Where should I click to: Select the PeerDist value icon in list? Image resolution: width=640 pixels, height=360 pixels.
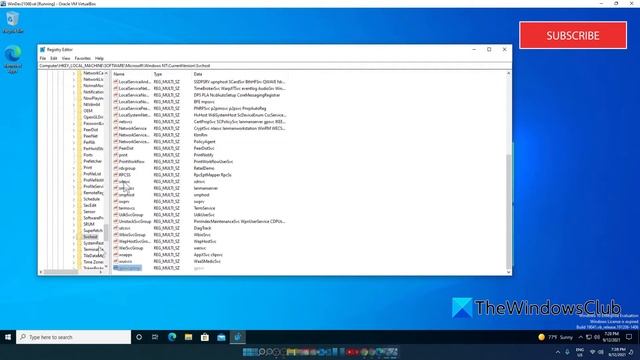pos(116,148)
